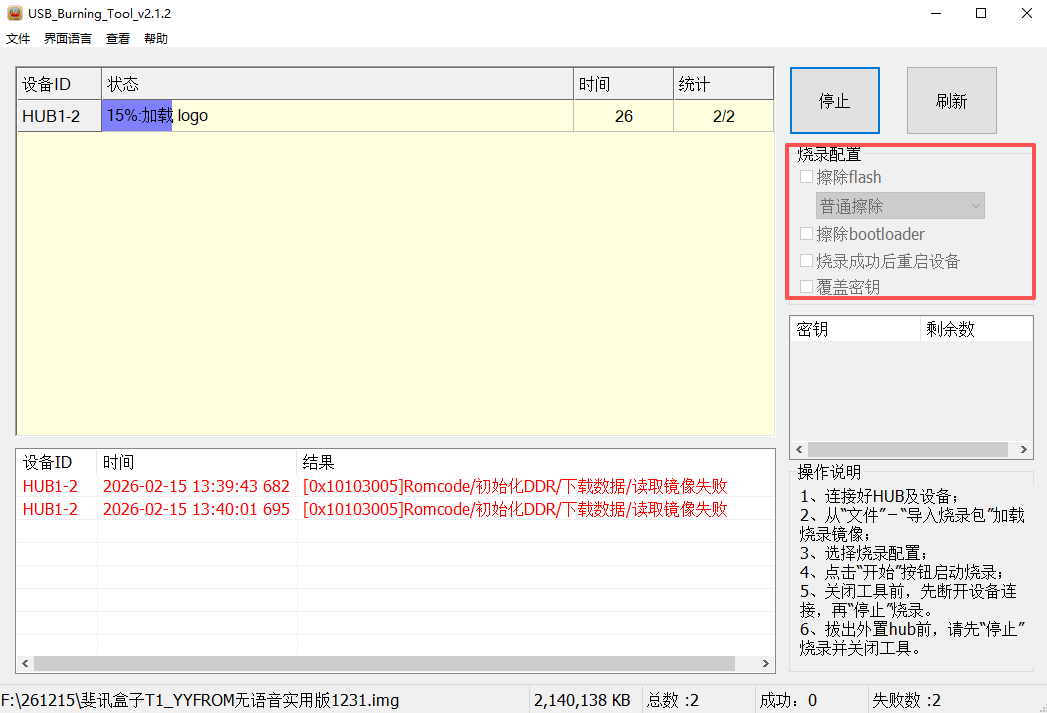
Task: Toggle the 烧录成功后重启设备 checkbox
Action: tap(806, 261)
